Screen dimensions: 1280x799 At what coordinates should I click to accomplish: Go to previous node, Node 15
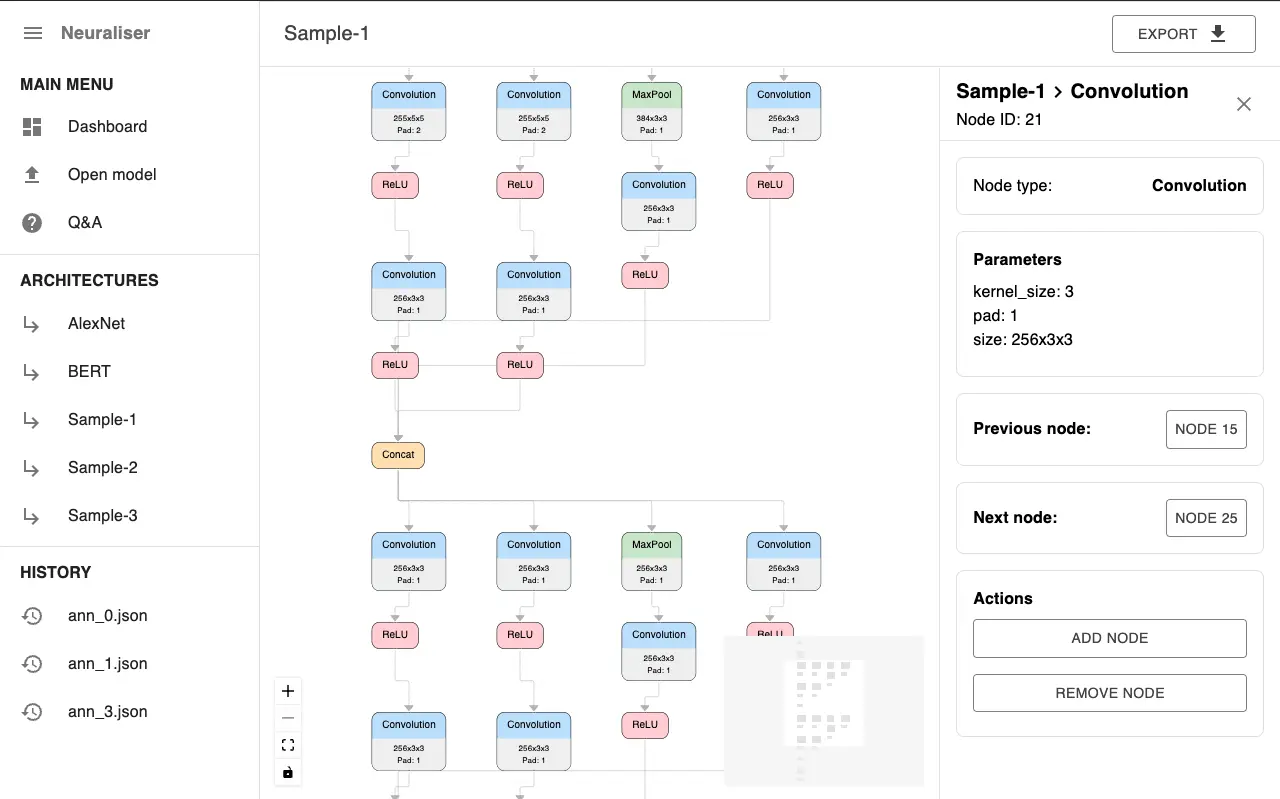(x=1206, y=429)
